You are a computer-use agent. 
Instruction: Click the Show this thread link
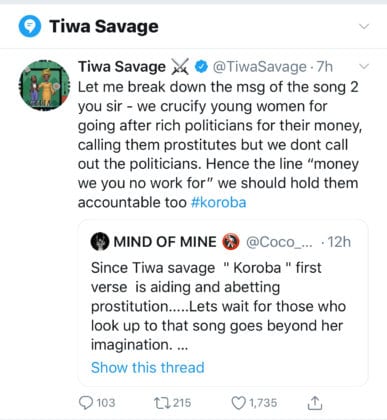148,368
